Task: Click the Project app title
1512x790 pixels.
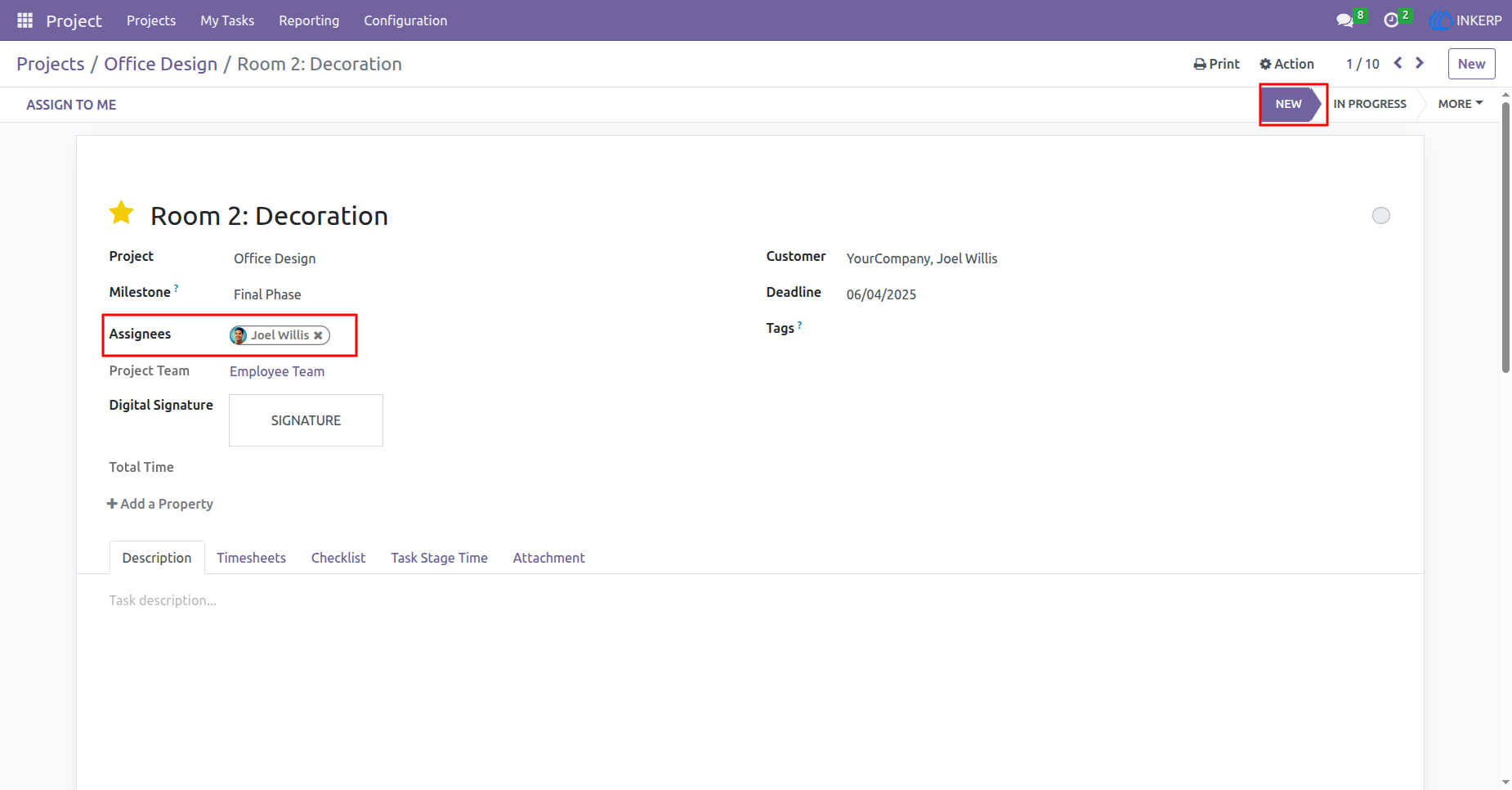Action: pos(74,20)
